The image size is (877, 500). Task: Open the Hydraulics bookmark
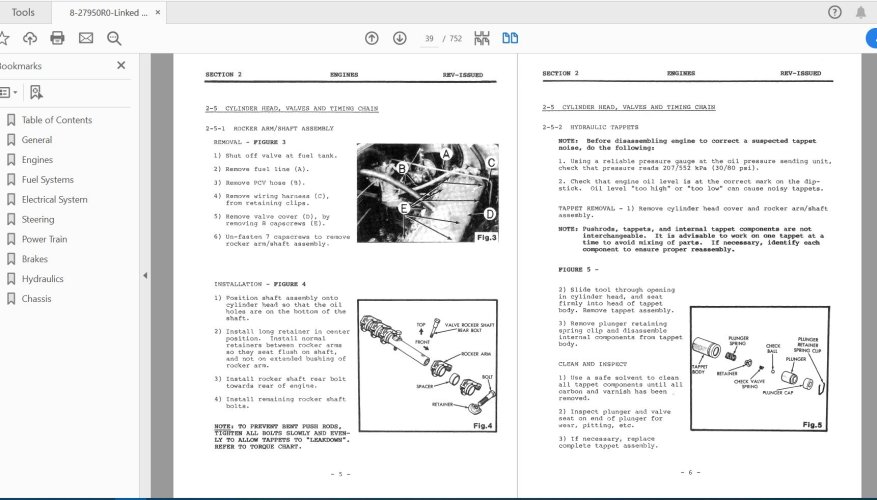43,279
